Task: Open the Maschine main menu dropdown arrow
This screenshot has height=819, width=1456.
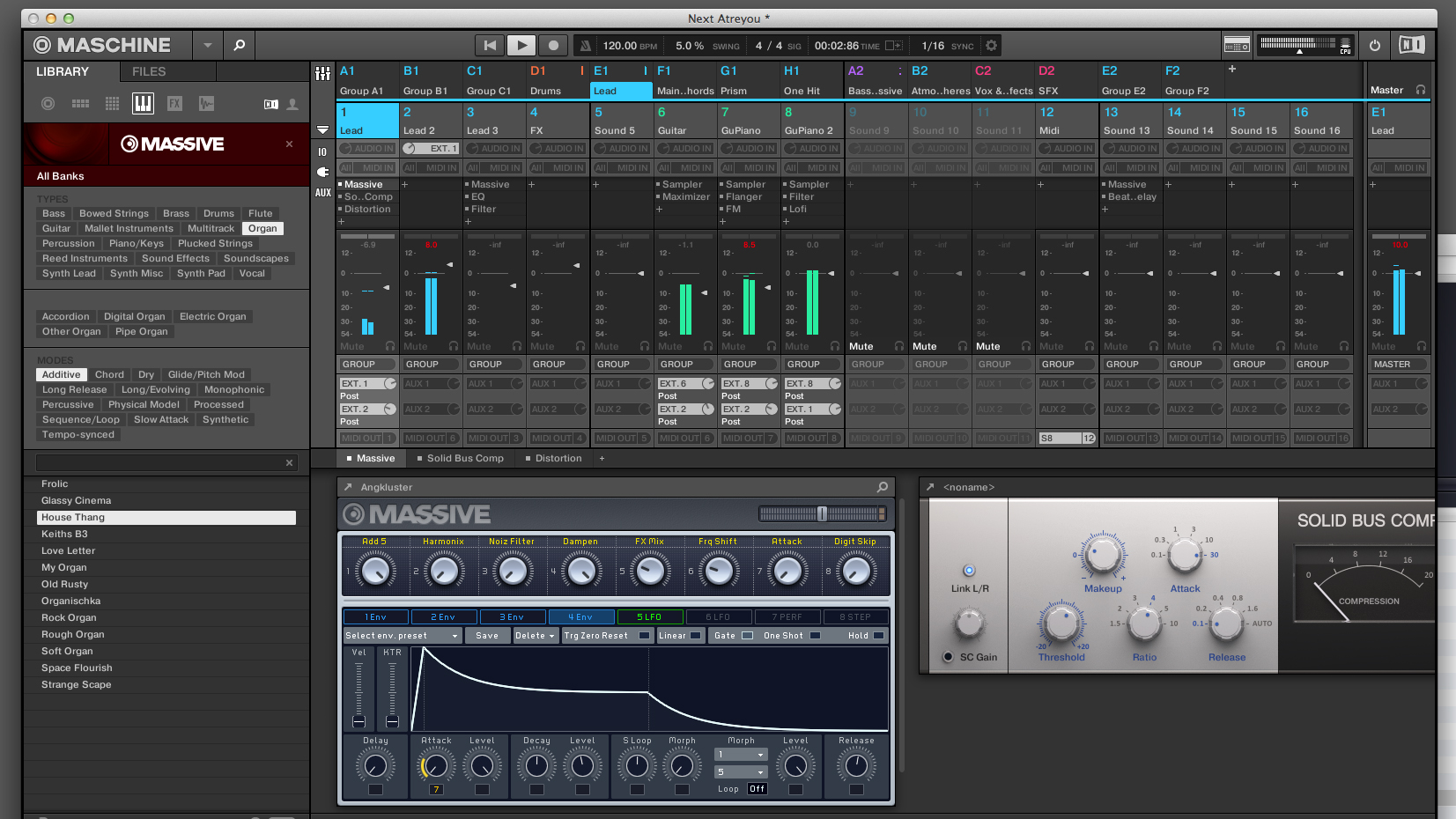Action: (x=207, y=45)
